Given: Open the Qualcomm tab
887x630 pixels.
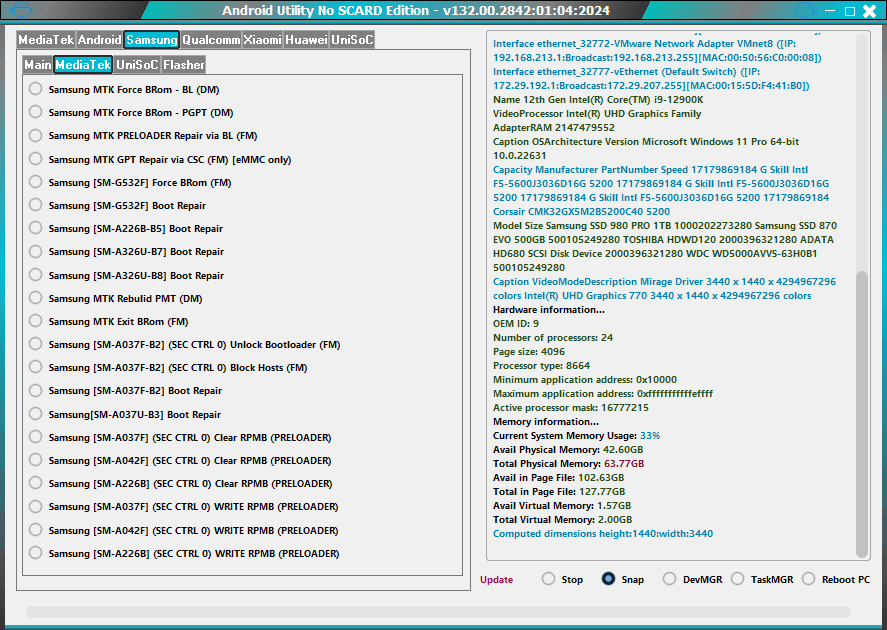Looking at the screenshot, I should [211, 40].
